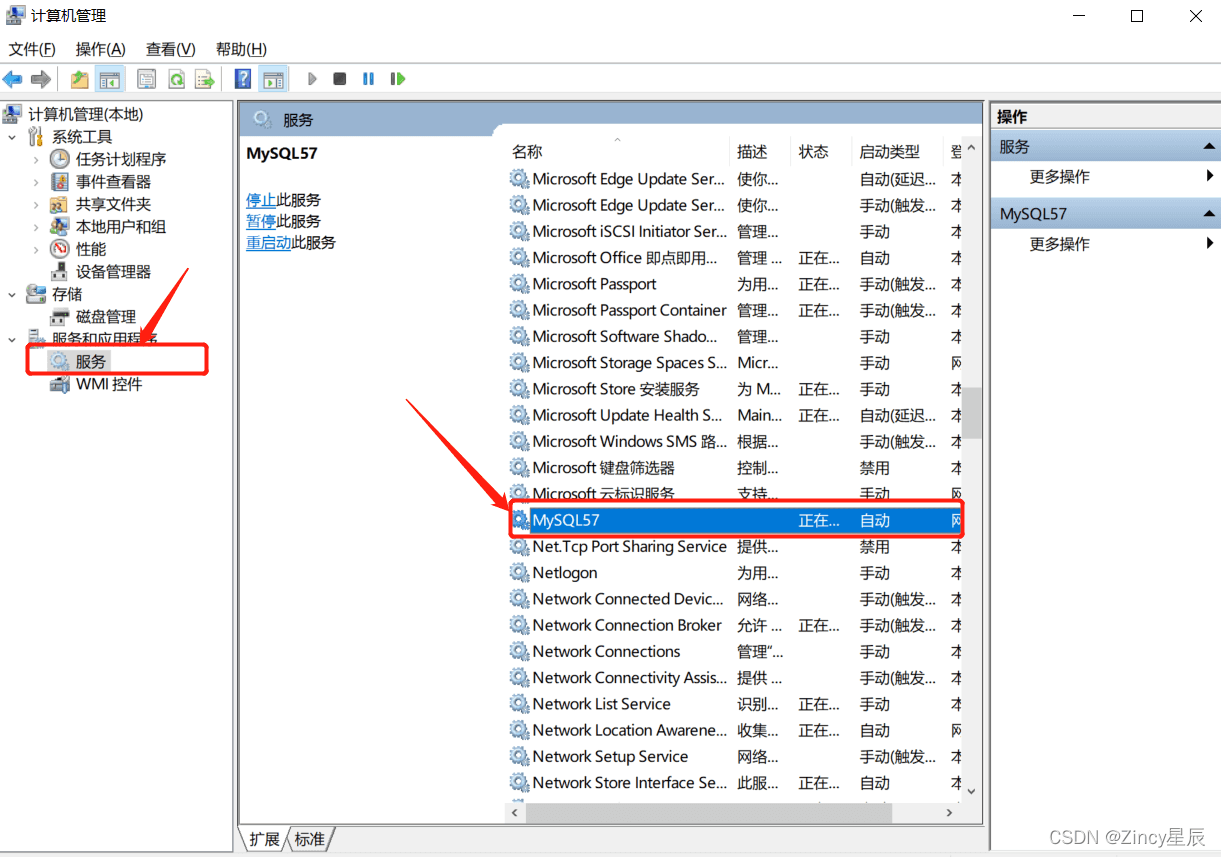
Task: Click the Pause Service toolbar icon
Action: [x=368, y=79]
